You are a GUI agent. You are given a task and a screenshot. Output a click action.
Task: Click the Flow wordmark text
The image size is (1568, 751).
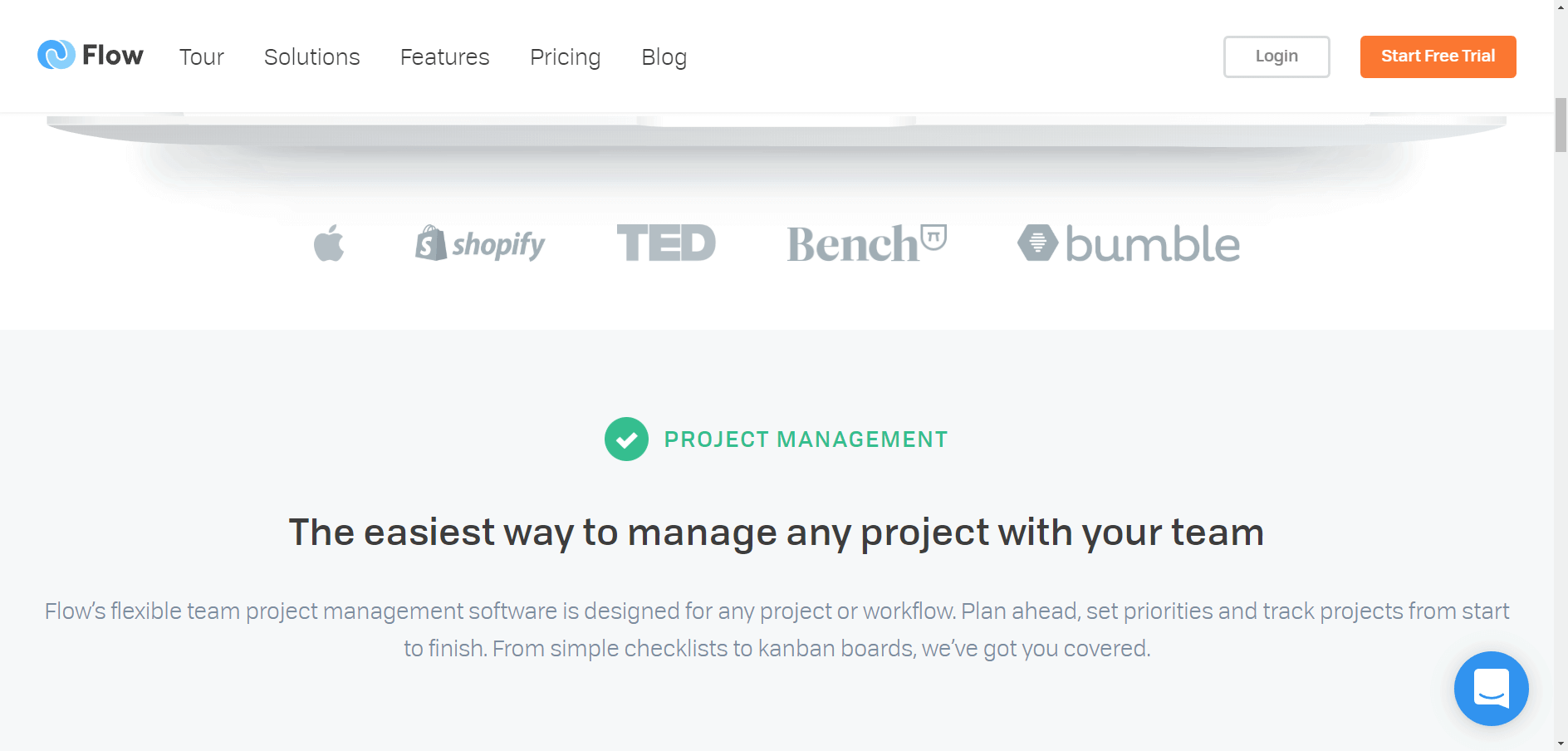113,55
